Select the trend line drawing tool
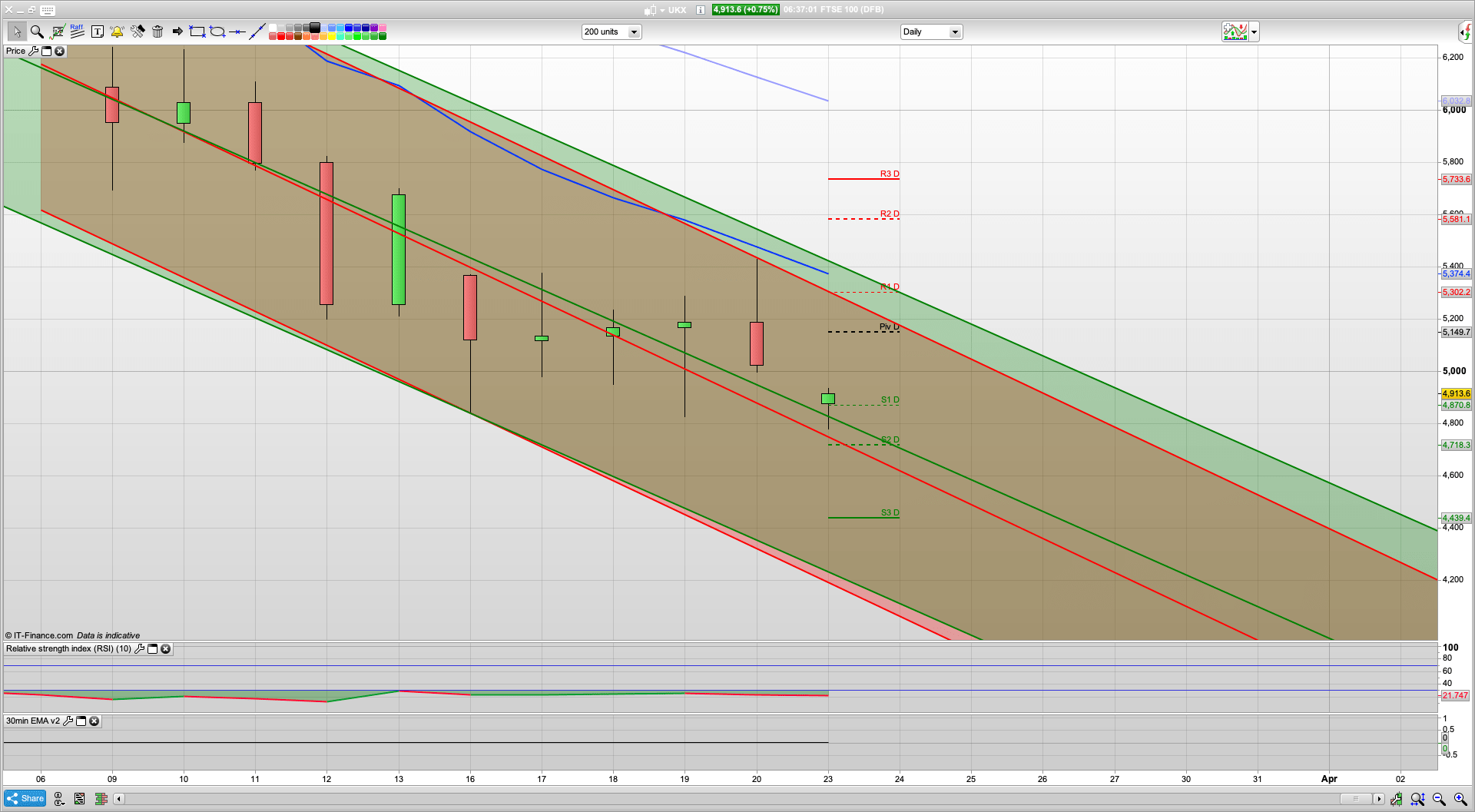 (x=257, y=31)
